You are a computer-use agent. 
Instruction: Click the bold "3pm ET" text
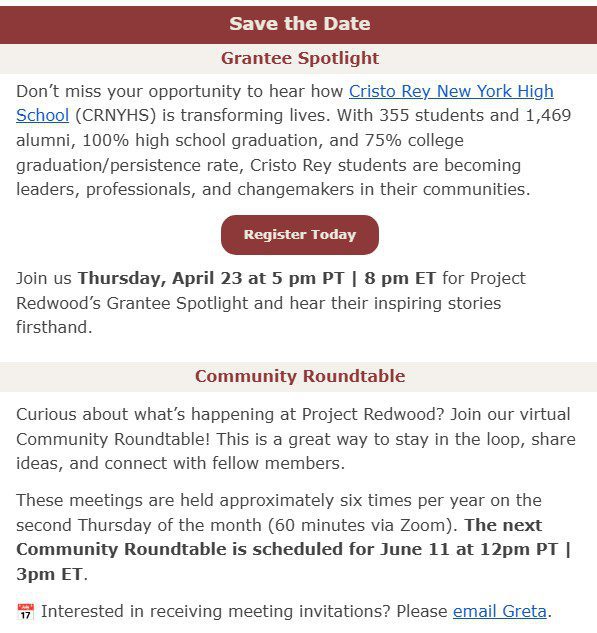(49, 574)
